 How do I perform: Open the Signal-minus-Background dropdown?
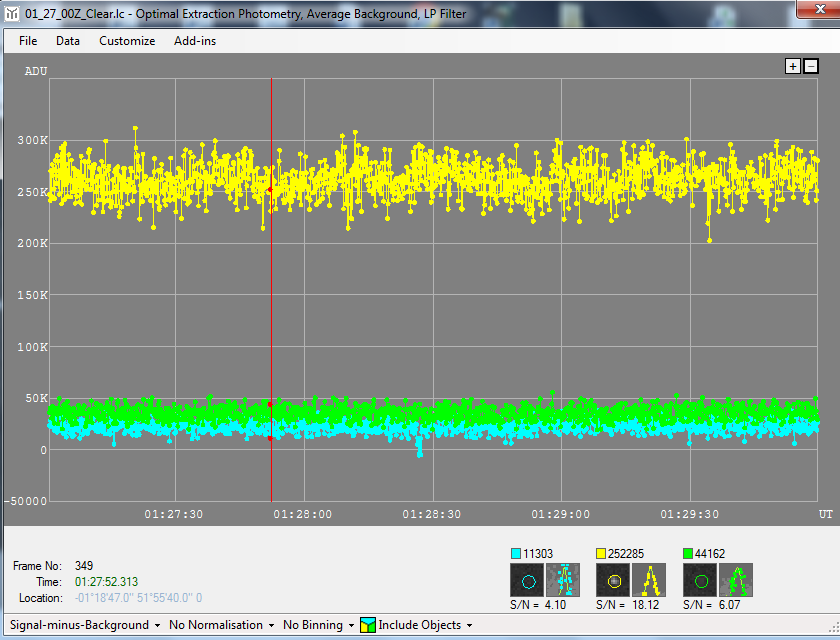click(x=86, y=625)
